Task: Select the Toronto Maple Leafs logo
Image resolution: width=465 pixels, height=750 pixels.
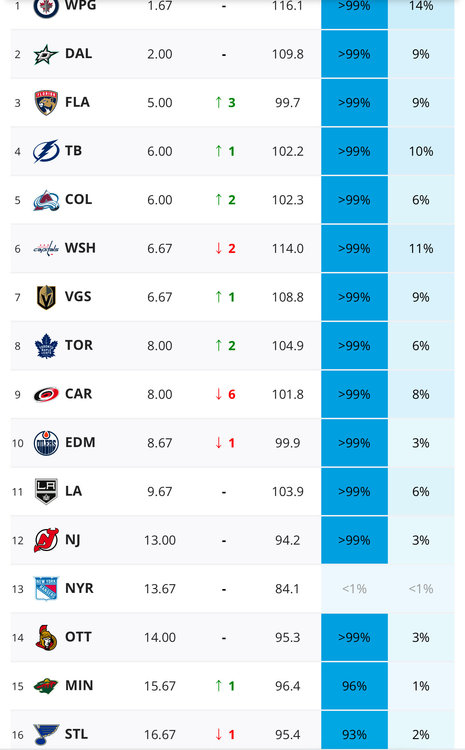Action: 46,346
